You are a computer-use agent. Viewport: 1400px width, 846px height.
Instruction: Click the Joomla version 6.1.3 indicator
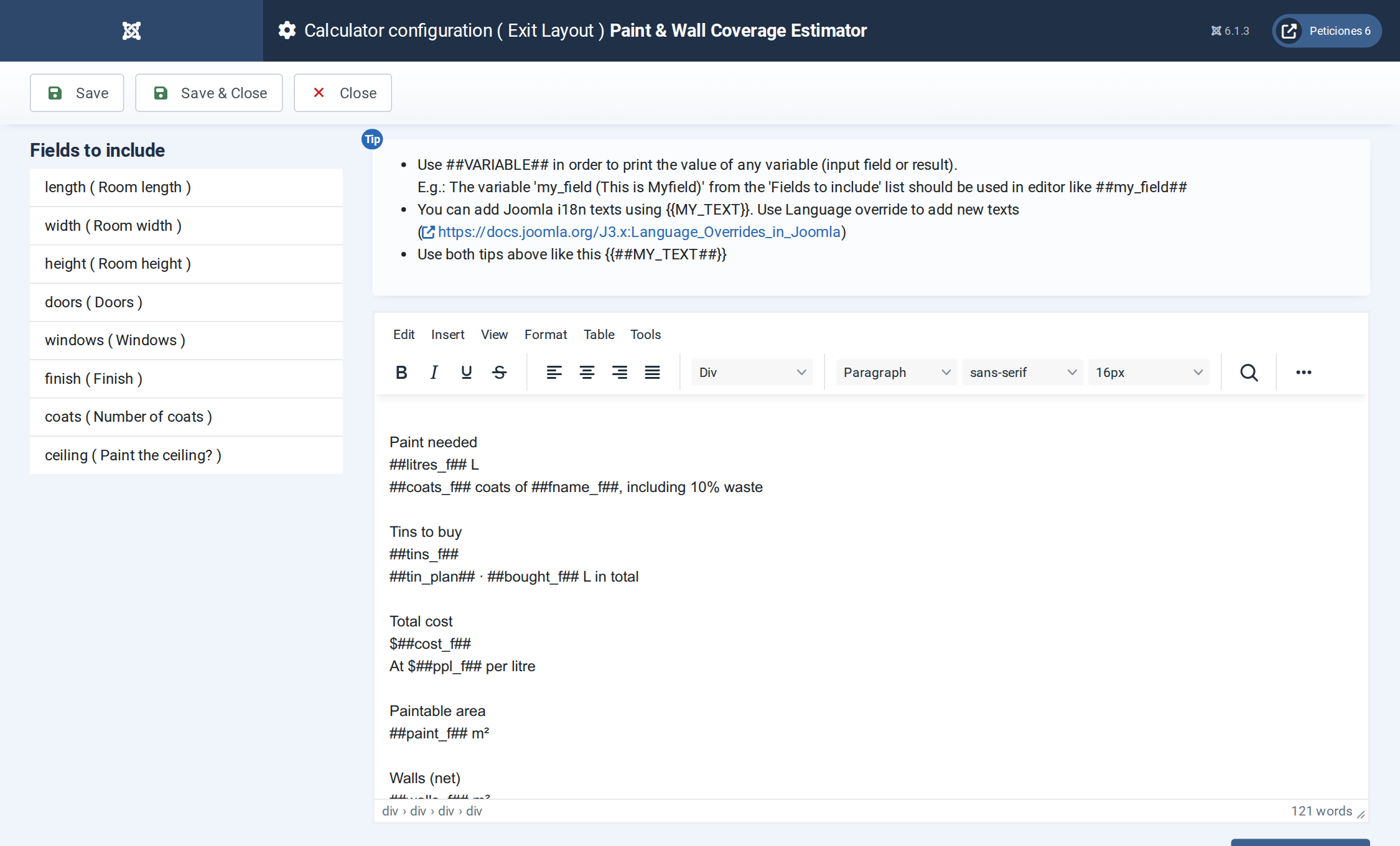click(1230, 31)
